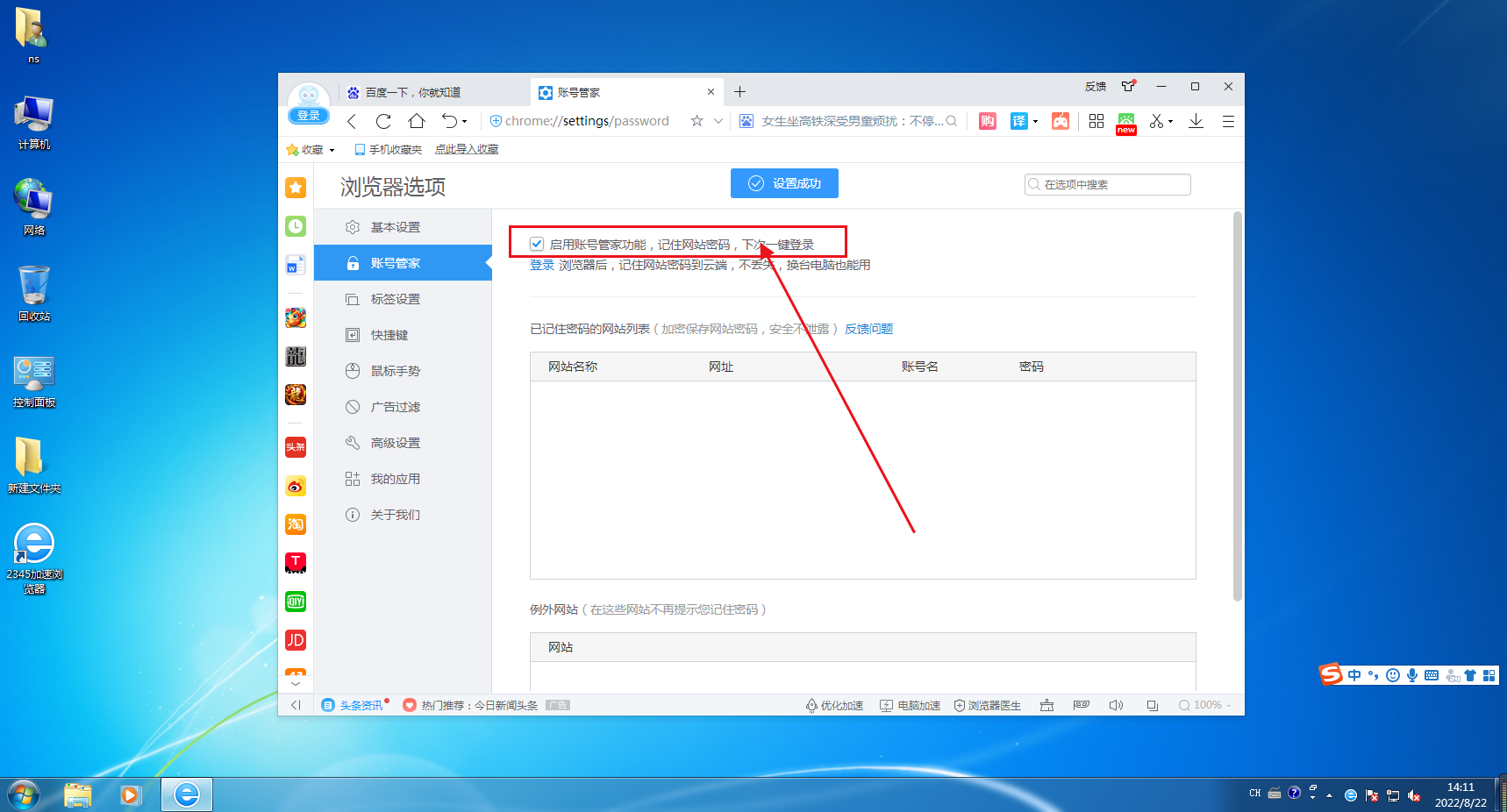
Task: Click 优化加速 in the status bar
Action: 835,705
